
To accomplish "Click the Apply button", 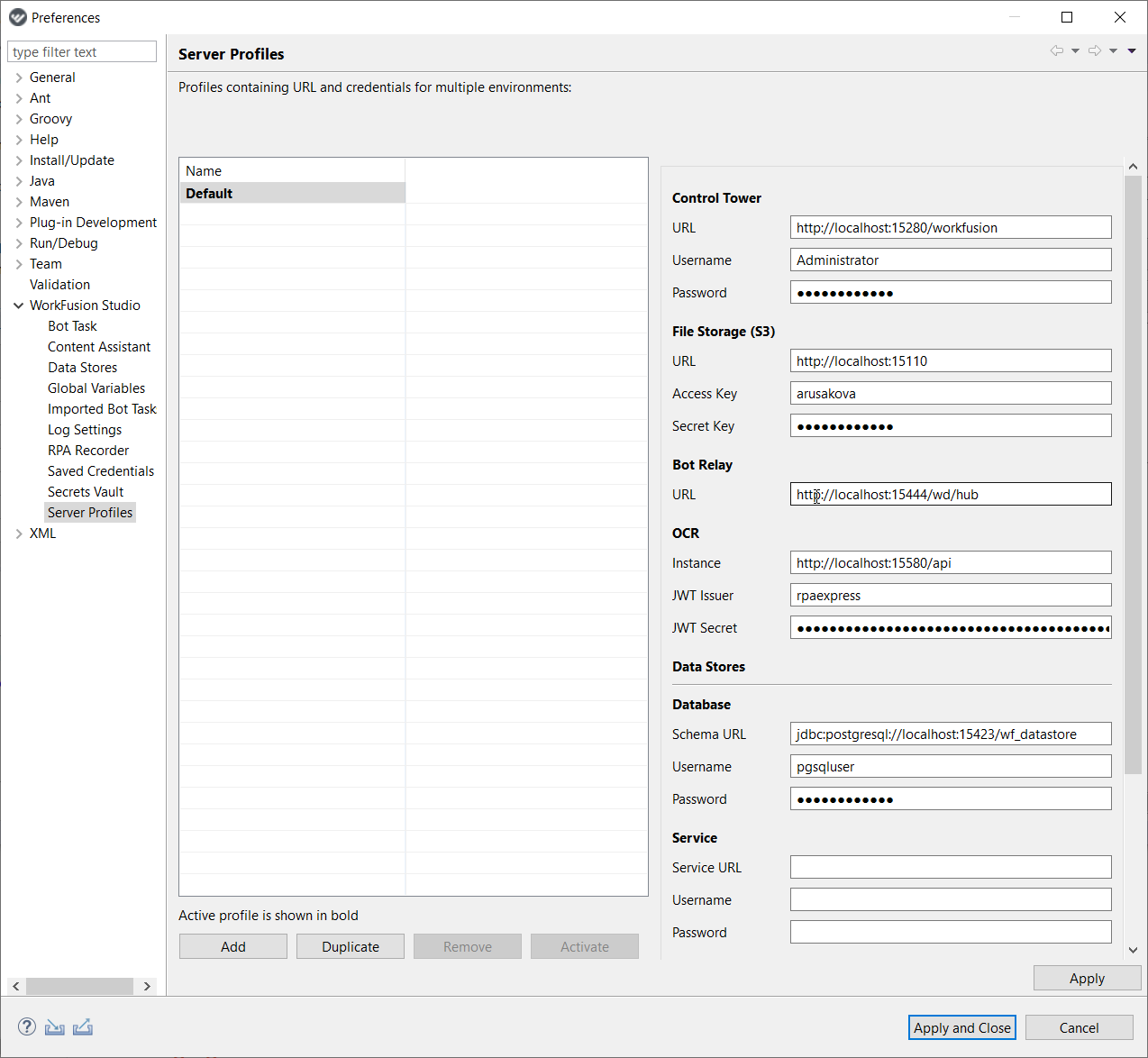I will (1087, 978).
